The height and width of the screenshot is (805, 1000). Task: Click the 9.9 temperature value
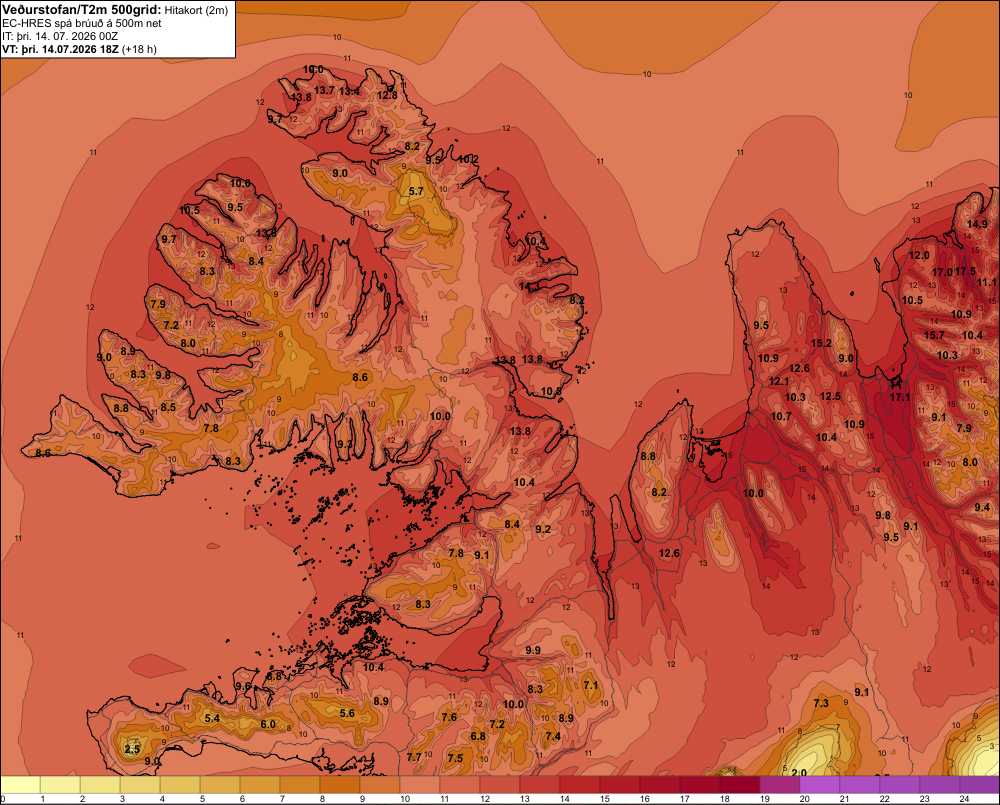click(x=533, y=650)
